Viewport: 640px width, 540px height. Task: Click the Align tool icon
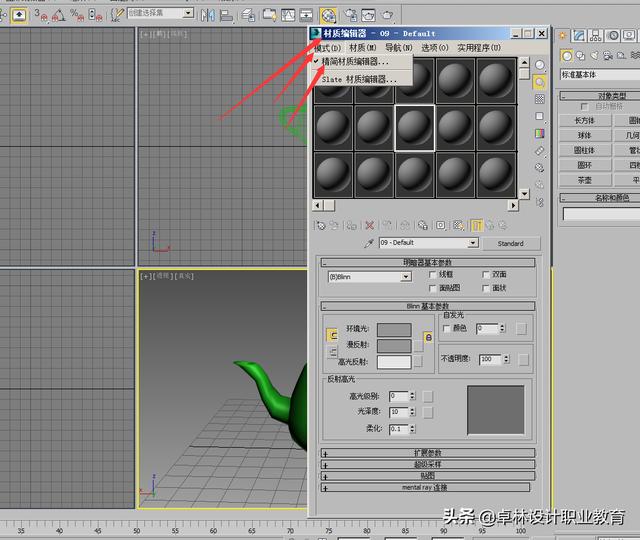pyautogui.click(x=226, y=16)
